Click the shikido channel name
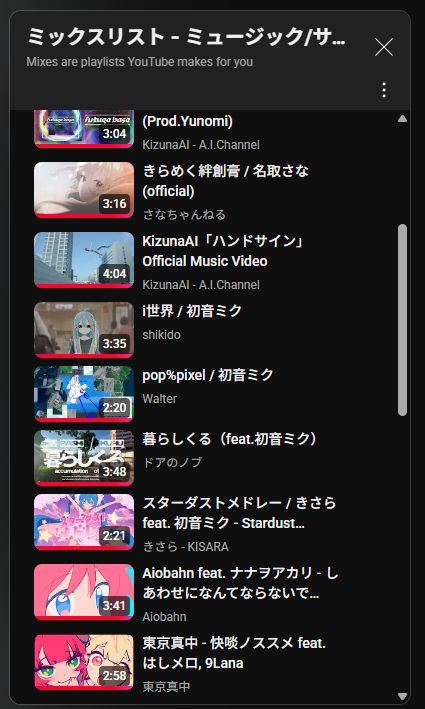 161,335
